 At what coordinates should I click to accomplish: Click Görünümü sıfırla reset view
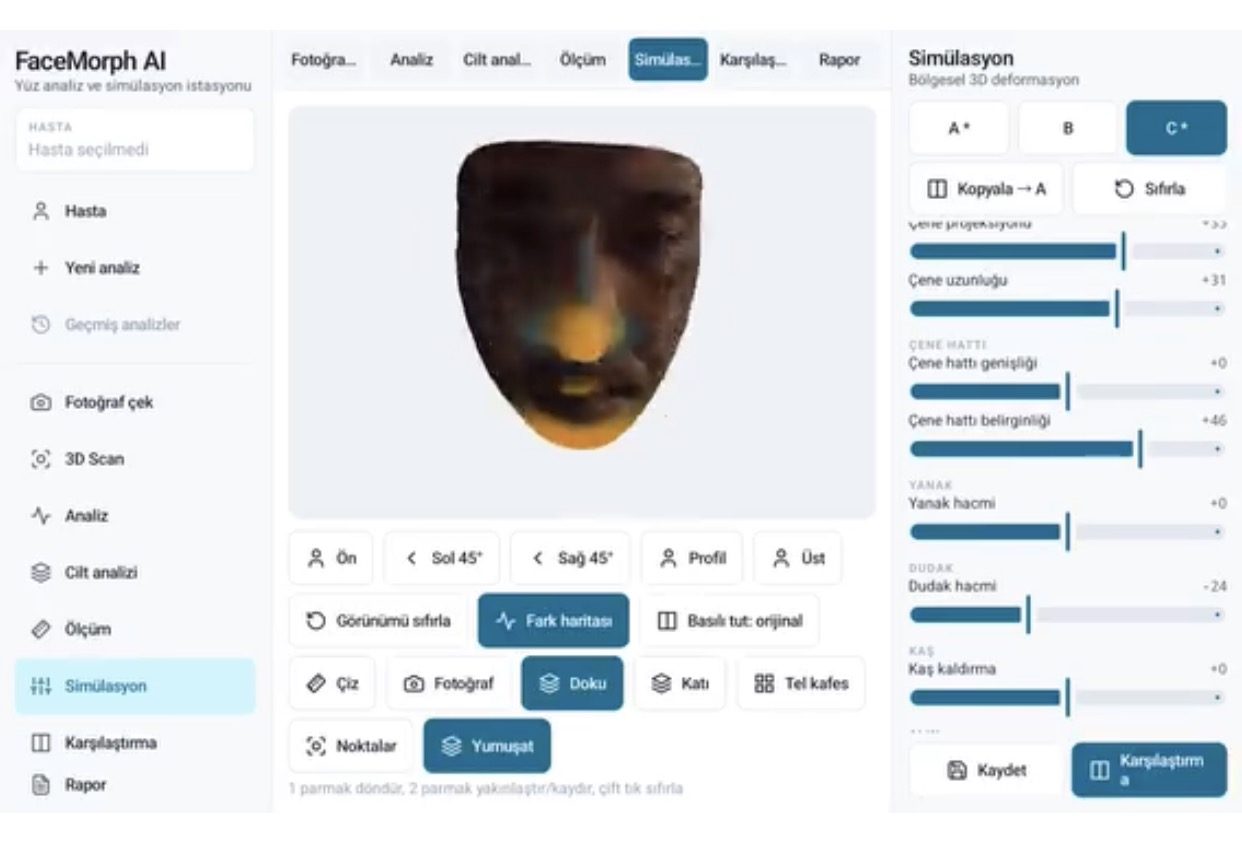pos(378,621)
